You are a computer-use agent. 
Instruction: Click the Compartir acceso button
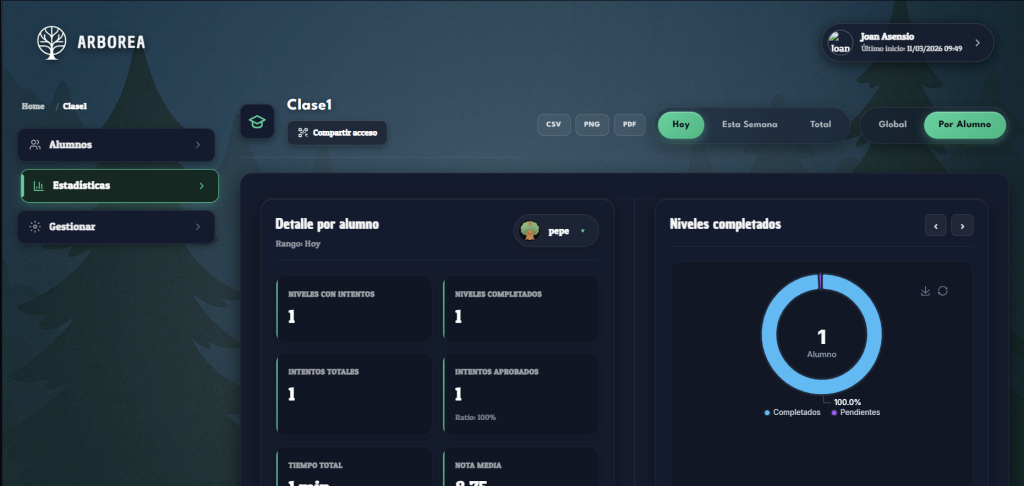(x=337, y=132)
